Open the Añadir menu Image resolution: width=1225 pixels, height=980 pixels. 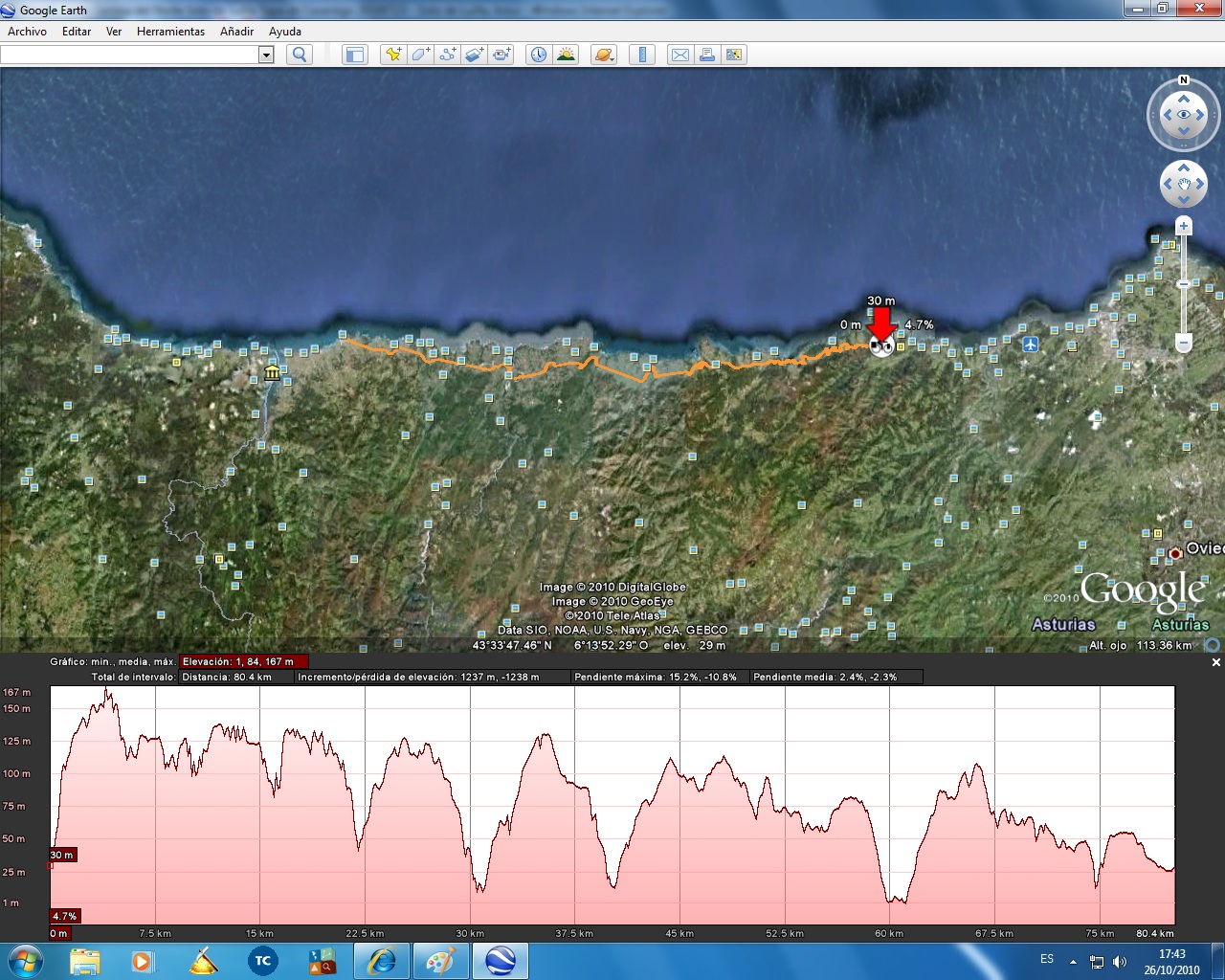pyautogui.click(x=236, y=32)
